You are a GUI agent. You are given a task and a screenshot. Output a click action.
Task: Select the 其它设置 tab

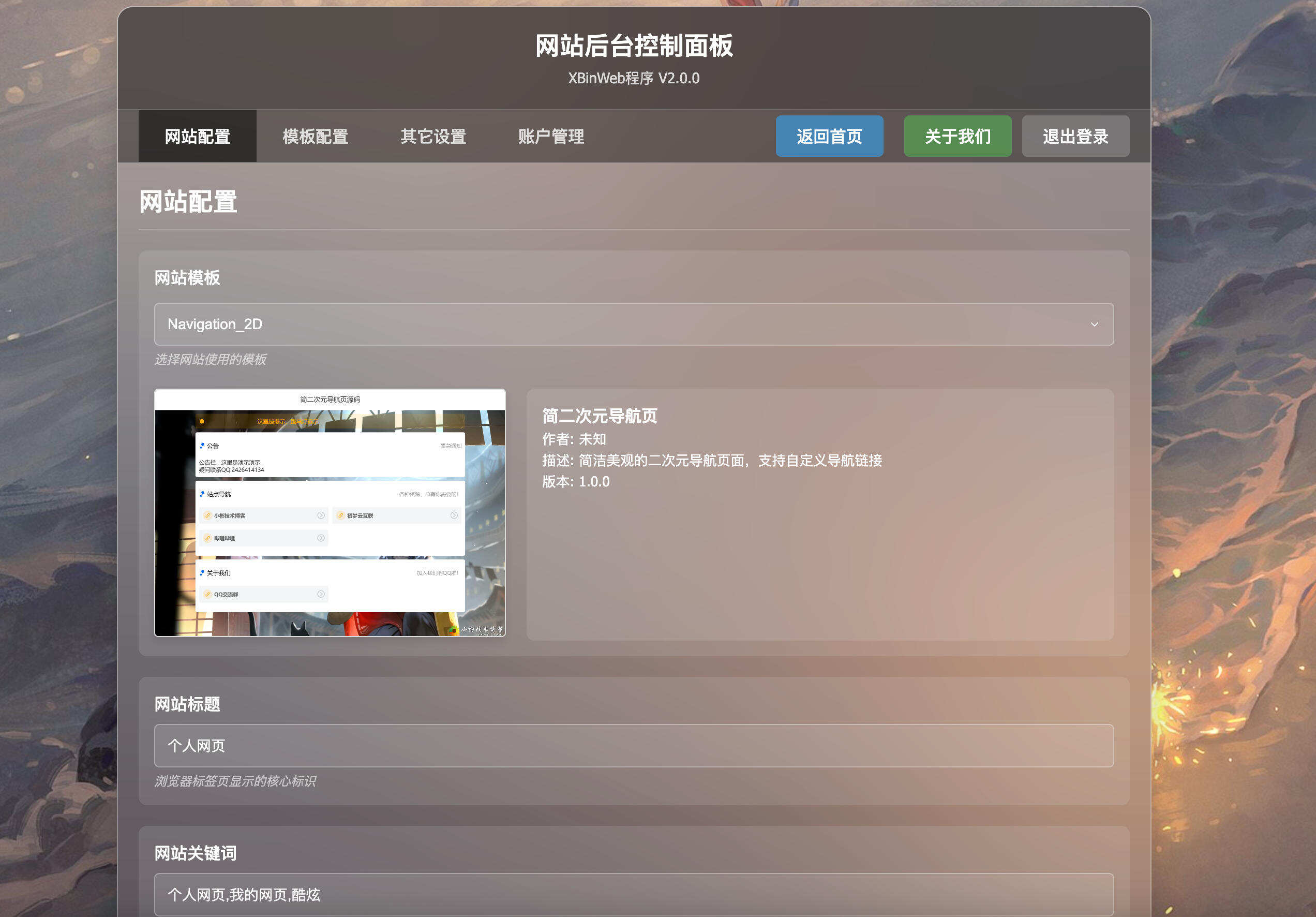tap(433, 137)
